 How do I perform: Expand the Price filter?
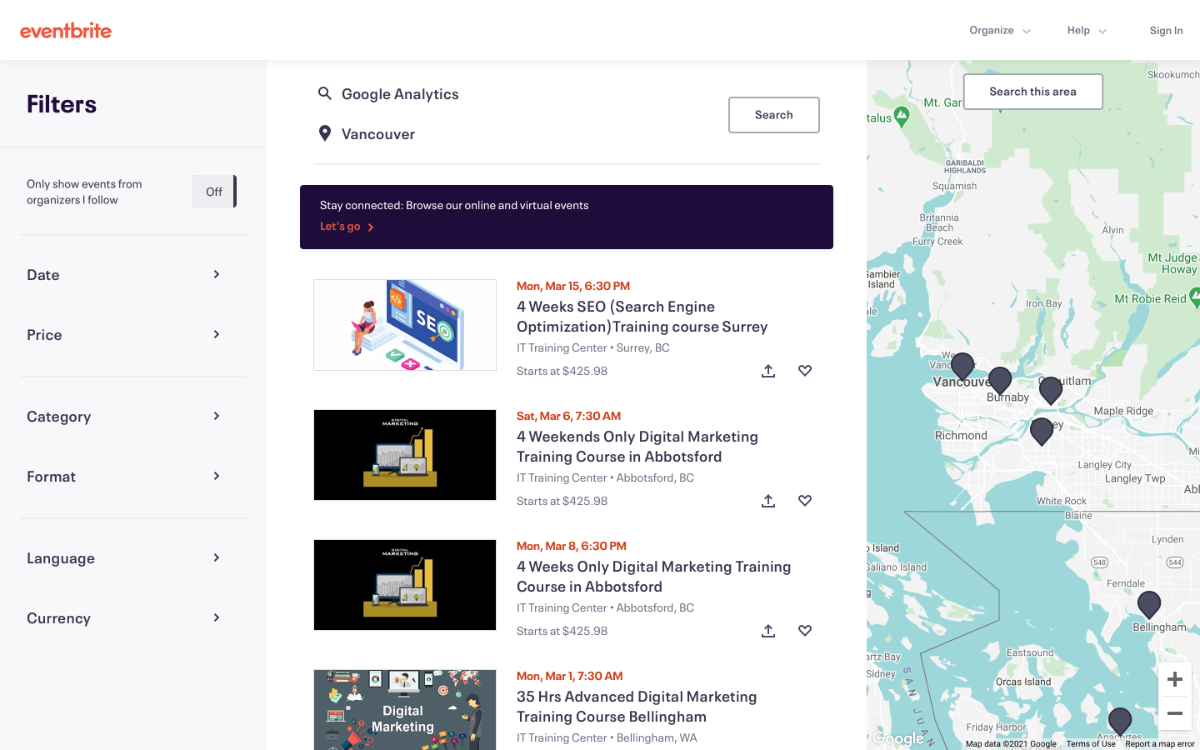133,334
